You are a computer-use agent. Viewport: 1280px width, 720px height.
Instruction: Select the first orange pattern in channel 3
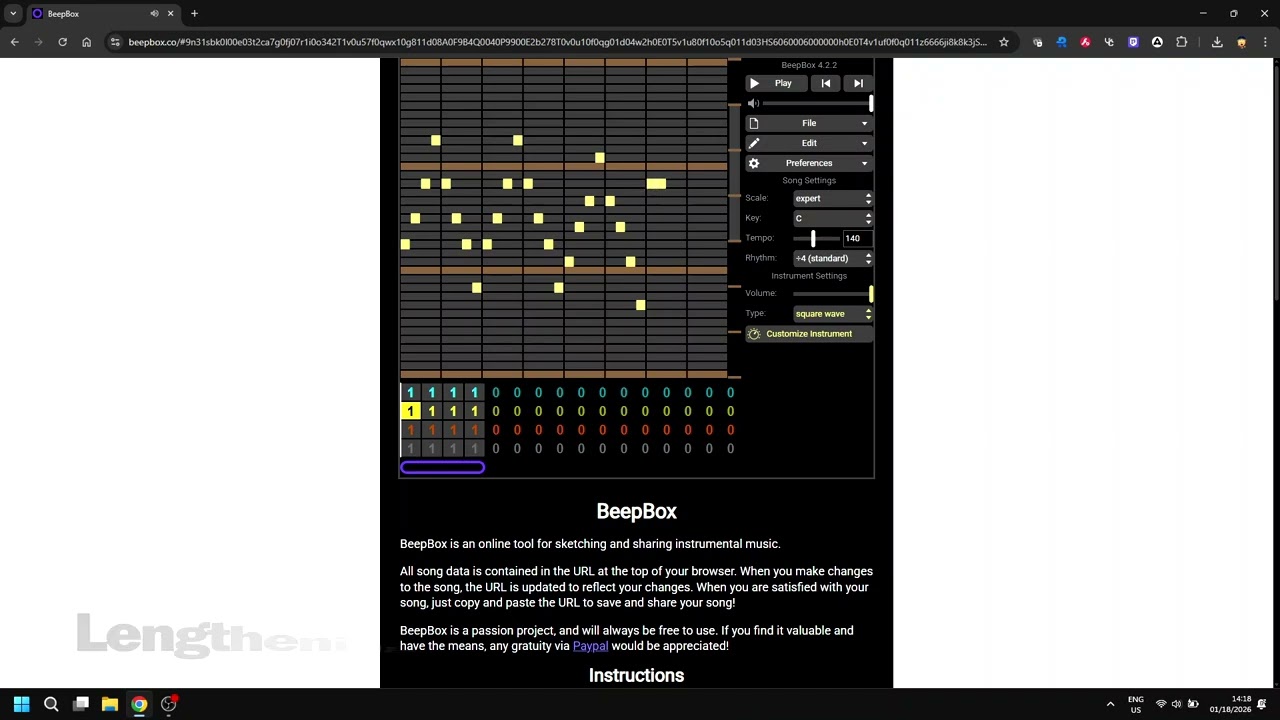click(x=410, y=430)
